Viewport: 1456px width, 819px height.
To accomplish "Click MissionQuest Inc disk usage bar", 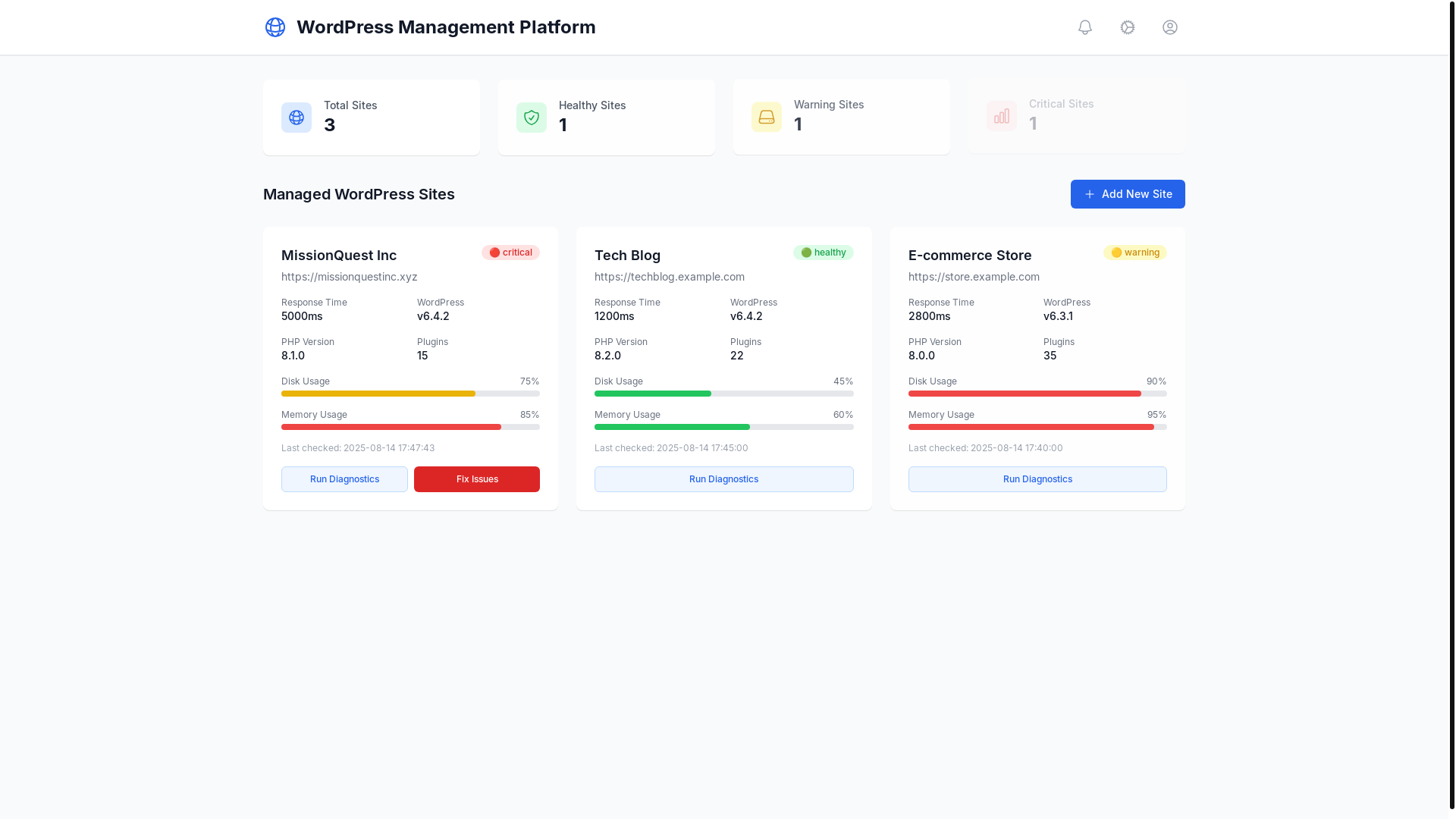I will click(x=410, y=394).
